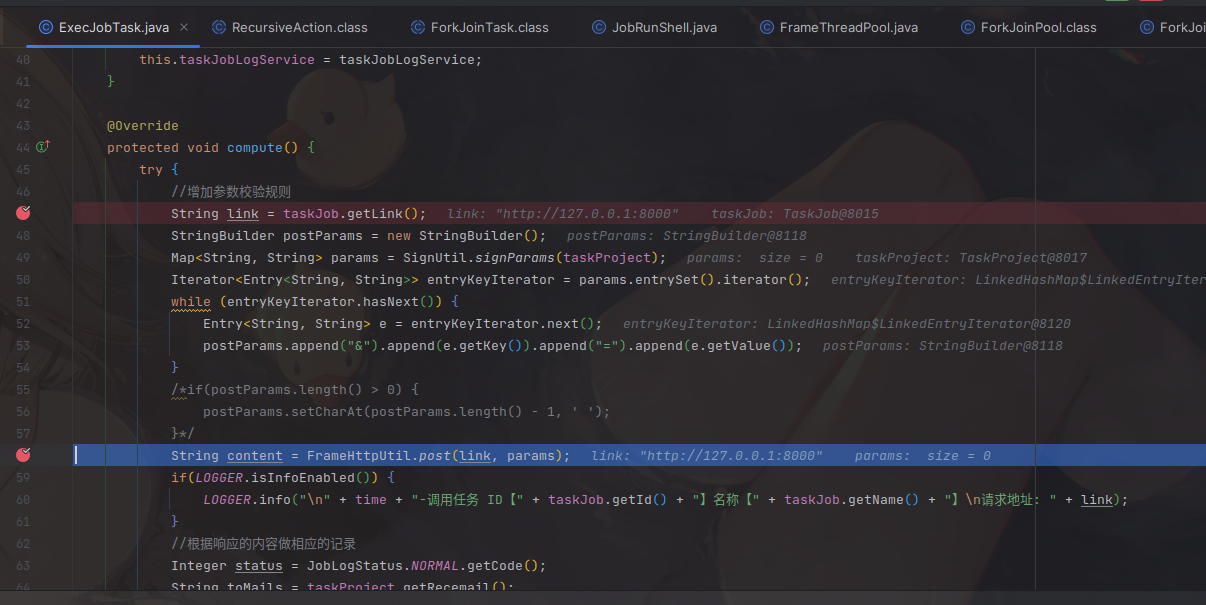Click line number 60 in the gutter
Screen dimensions: 1206x605
point(23,499)
